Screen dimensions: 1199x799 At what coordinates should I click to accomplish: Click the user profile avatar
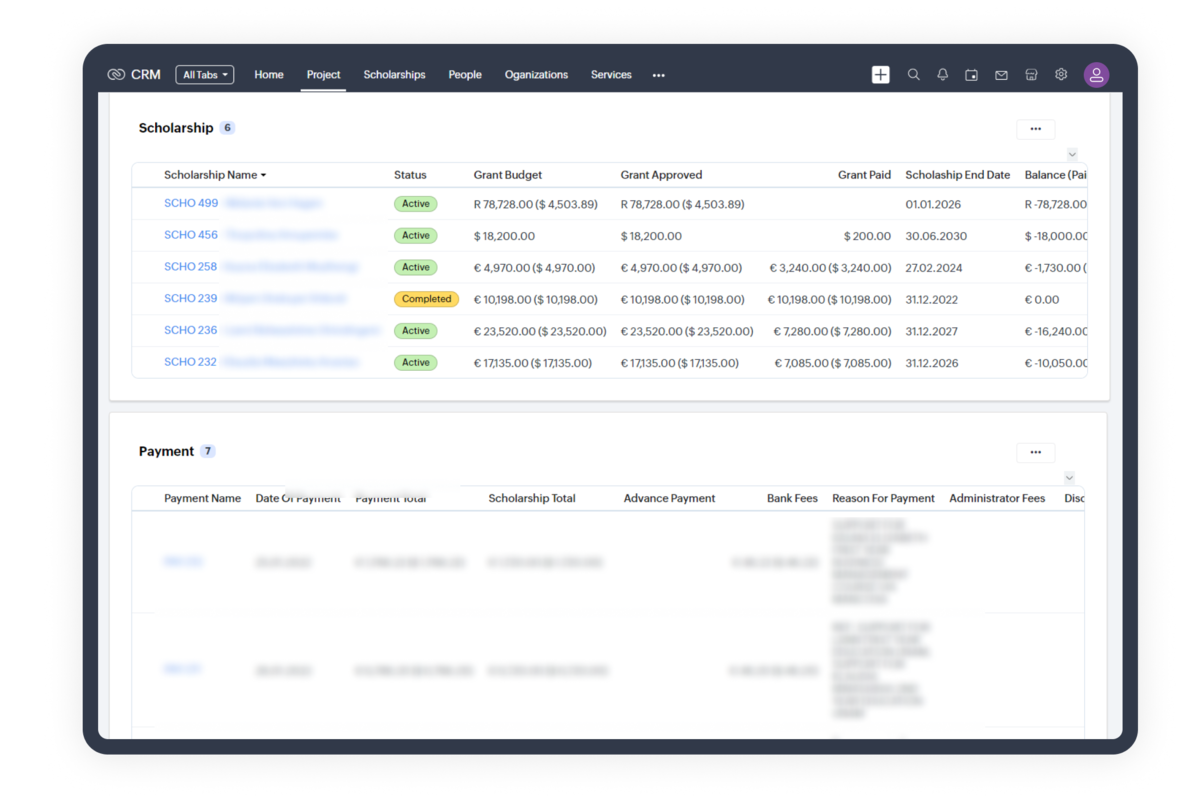tap(1096, 75)
